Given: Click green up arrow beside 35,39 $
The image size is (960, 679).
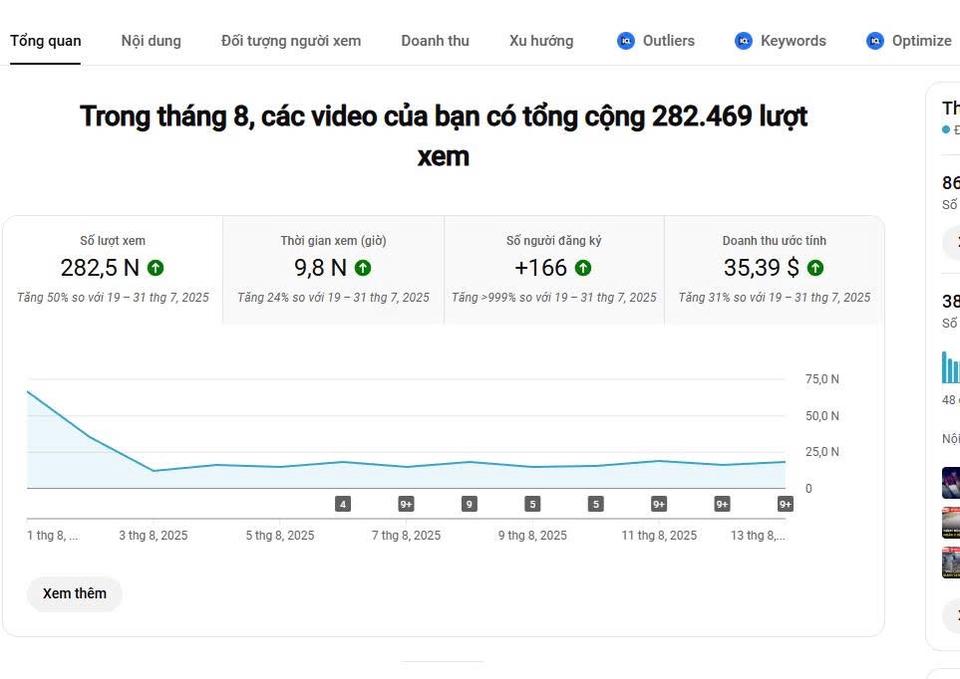Looking at the screenshot, I should pyautogui.click(x=816, y=268).
